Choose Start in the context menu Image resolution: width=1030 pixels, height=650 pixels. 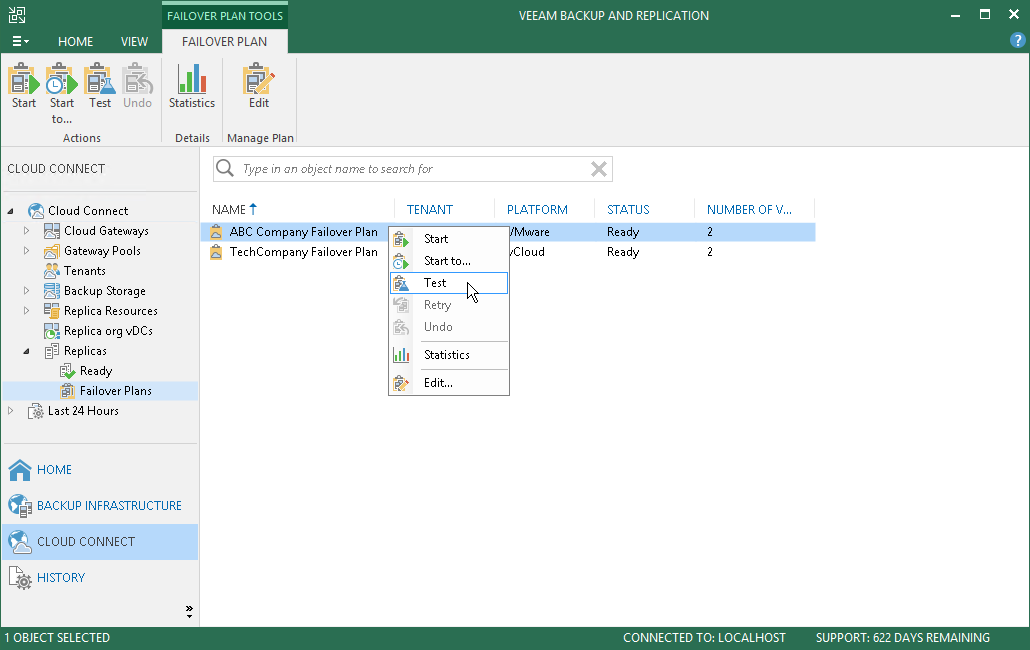[x=449, y=239]
